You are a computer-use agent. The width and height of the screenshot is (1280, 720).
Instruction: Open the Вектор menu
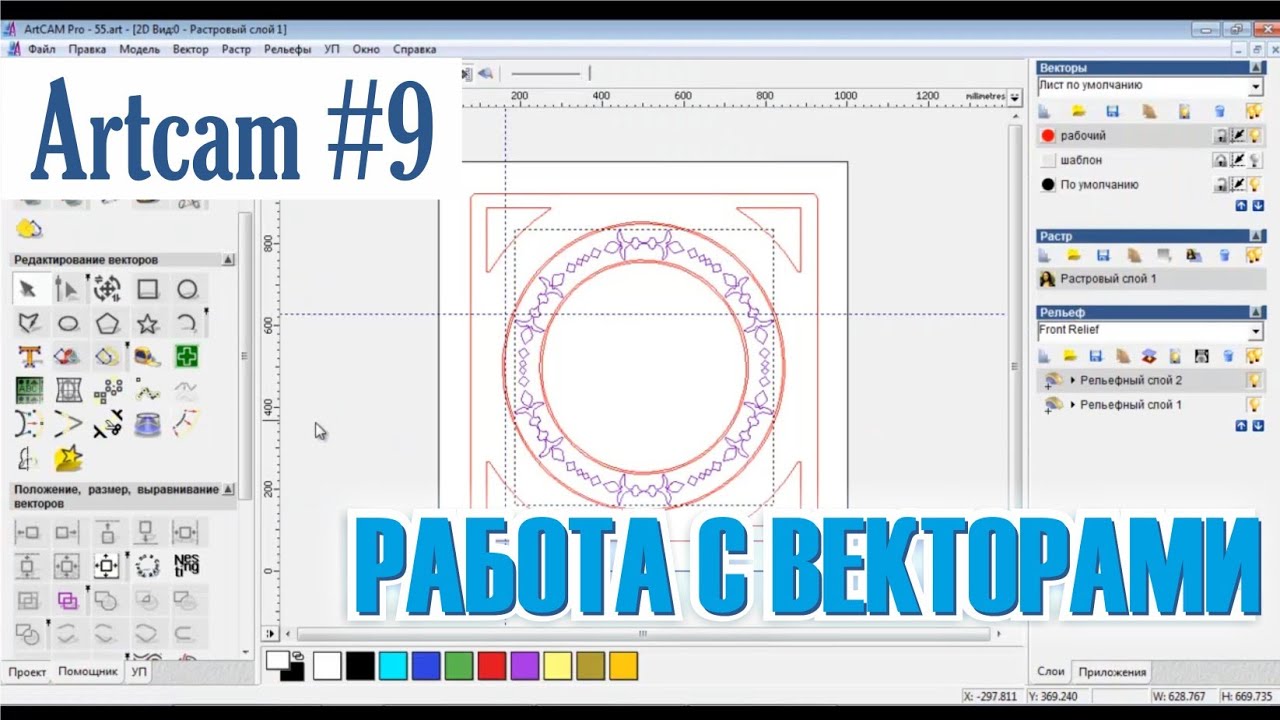coord(191,49)
